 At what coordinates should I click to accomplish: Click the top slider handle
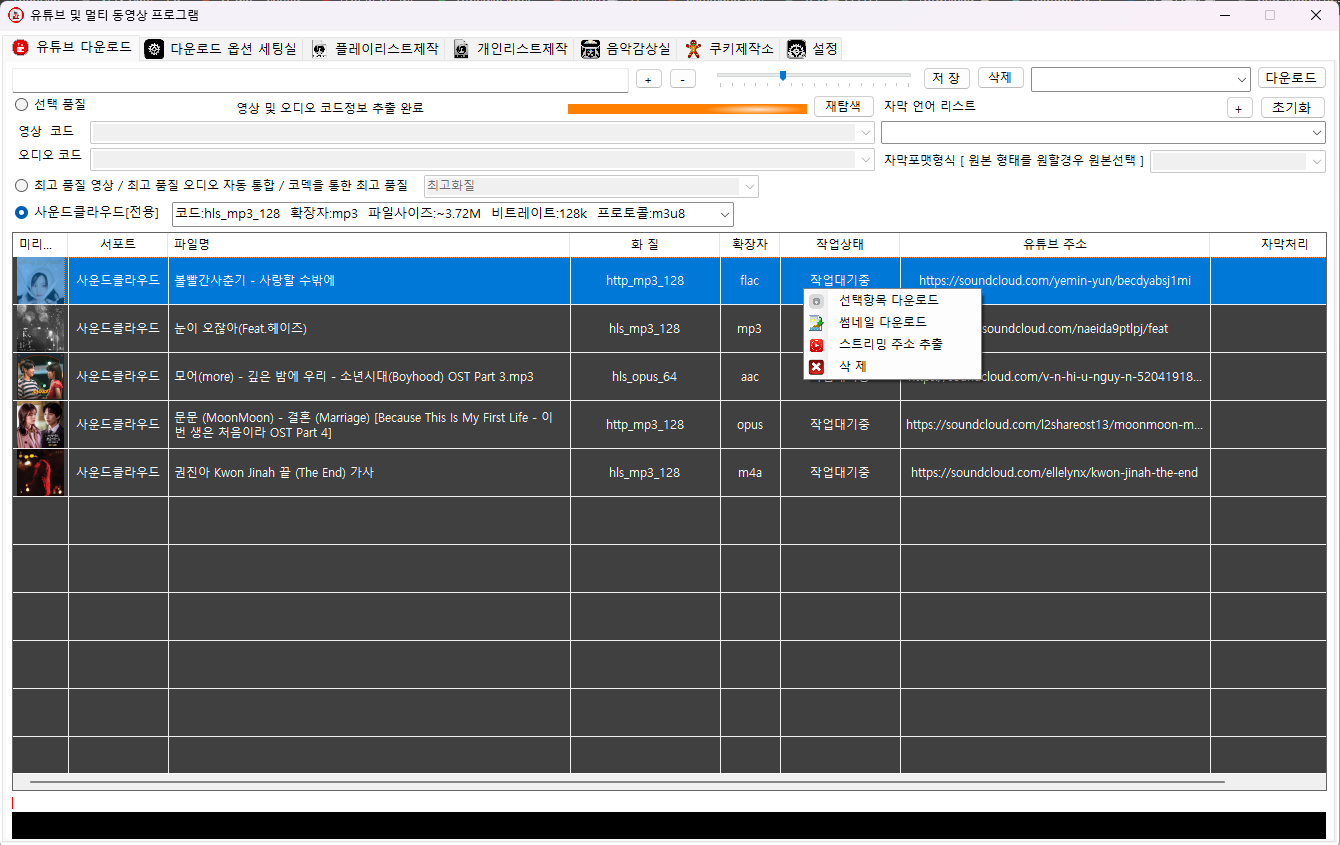(x=783, y=75)
